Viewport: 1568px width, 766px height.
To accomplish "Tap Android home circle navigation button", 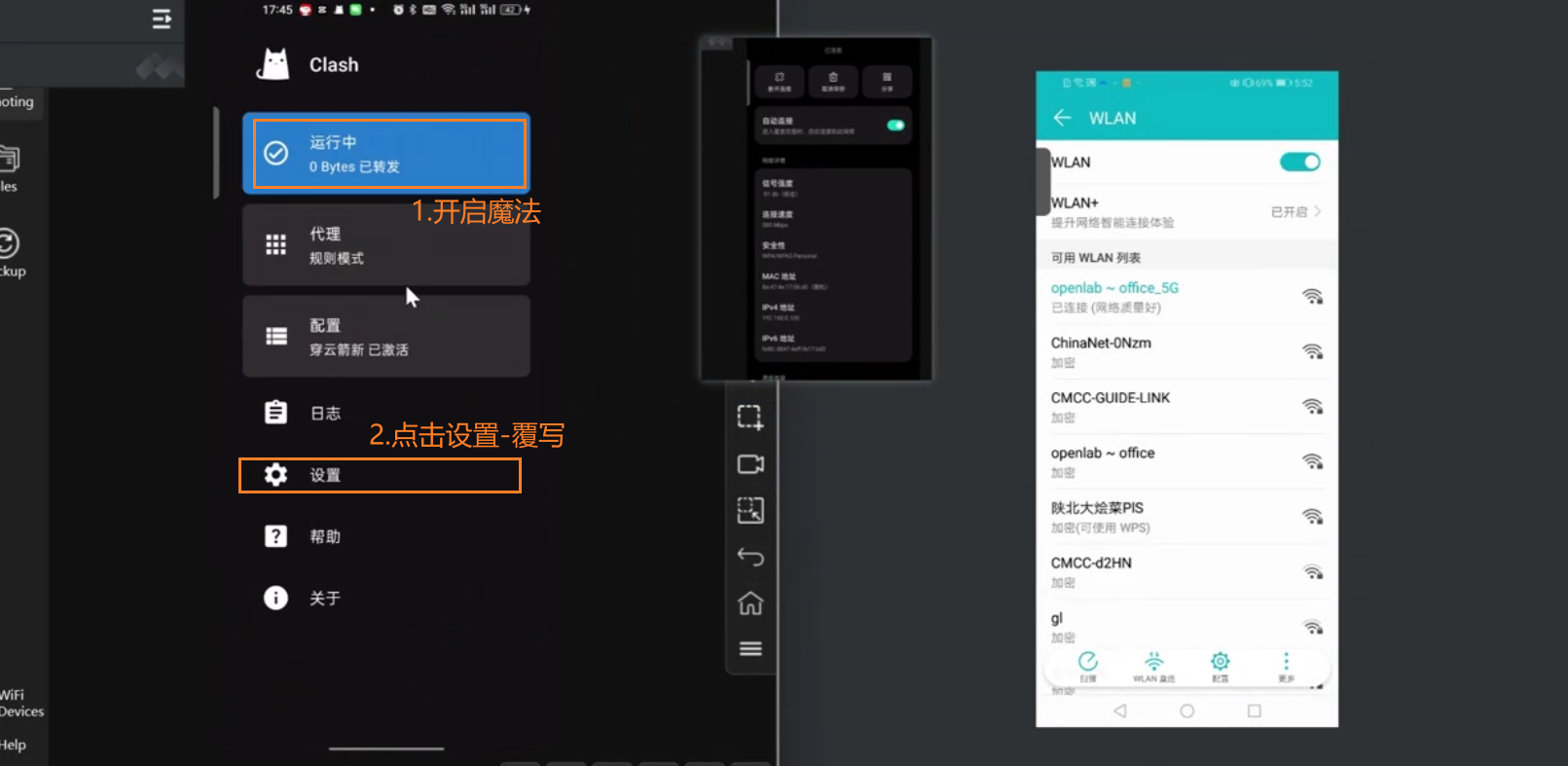I will (1186, 711).
